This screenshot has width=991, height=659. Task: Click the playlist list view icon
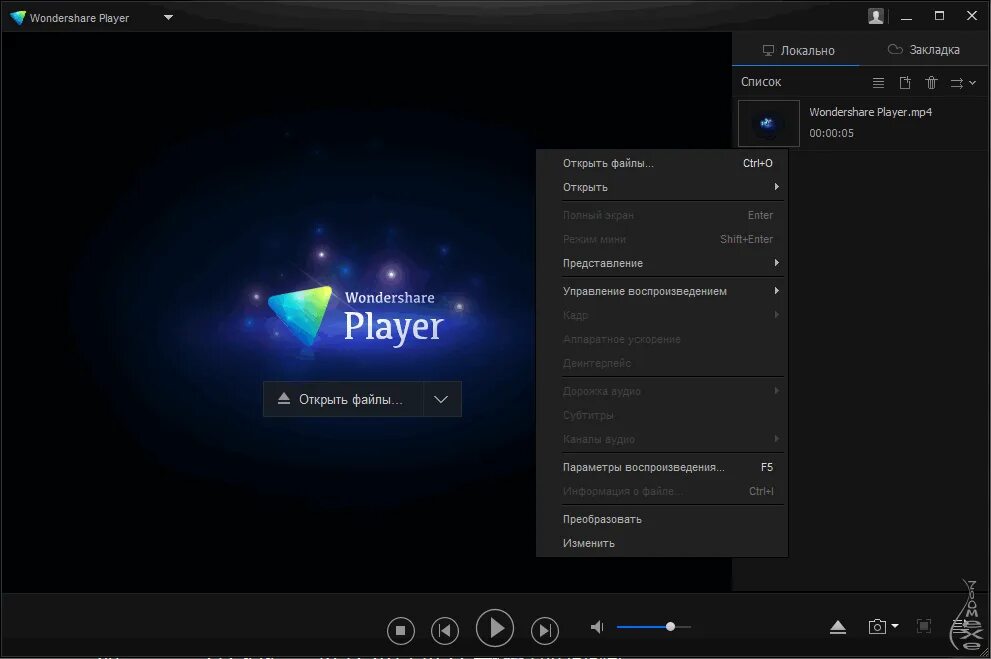[x=879, y=83]
